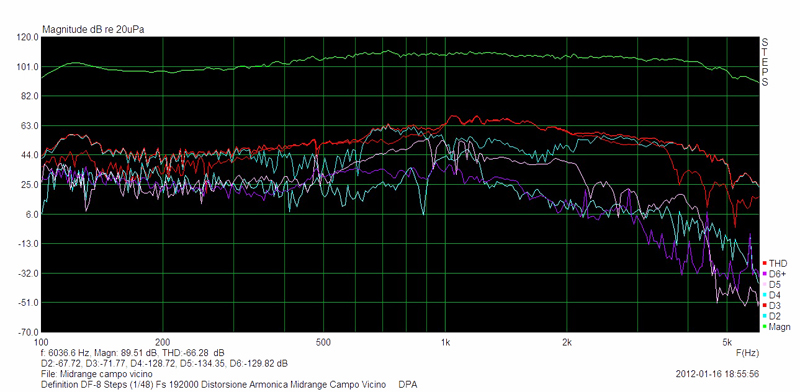
Task: Click the 120.0 y-axis label
Action: 28,37
